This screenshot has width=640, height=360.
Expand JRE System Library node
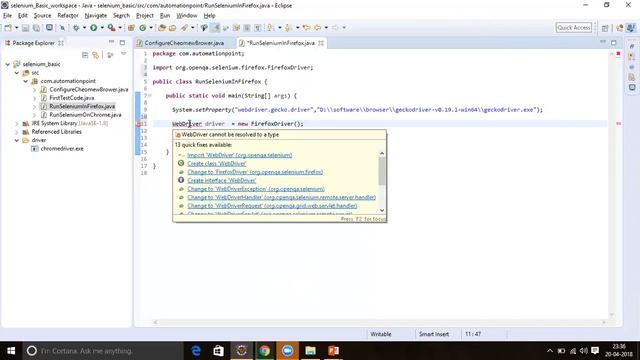tap(17, 123)
